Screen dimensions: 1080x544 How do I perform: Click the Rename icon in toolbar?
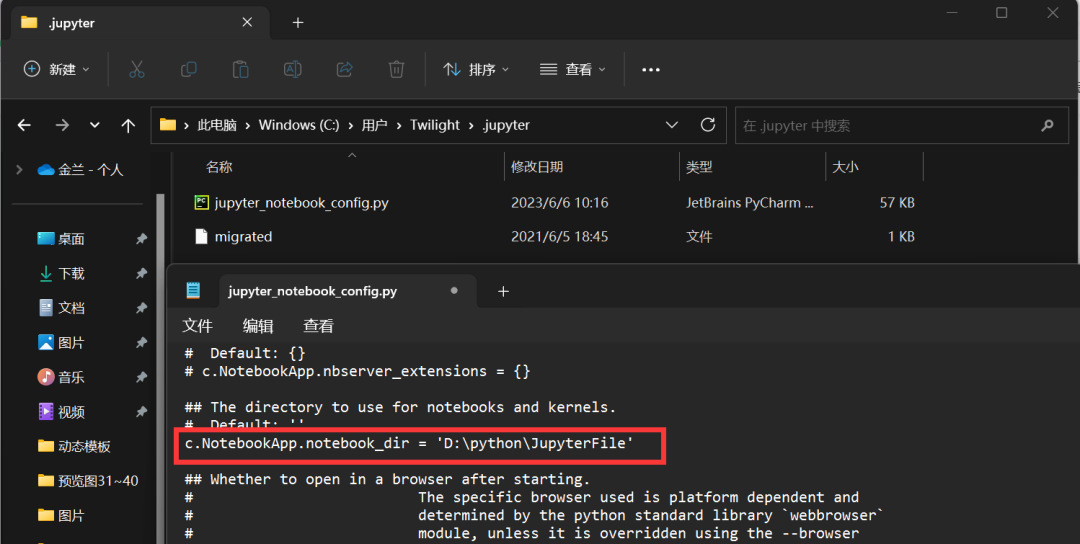(293, 70)
